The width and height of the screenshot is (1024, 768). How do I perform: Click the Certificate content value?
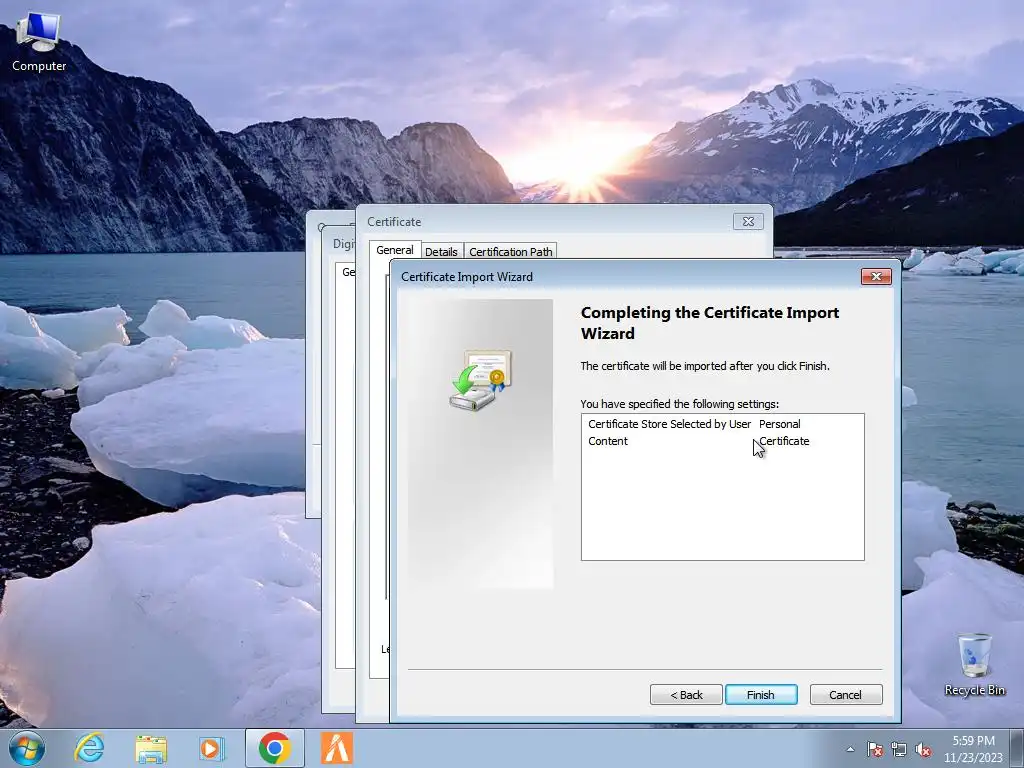784,441
